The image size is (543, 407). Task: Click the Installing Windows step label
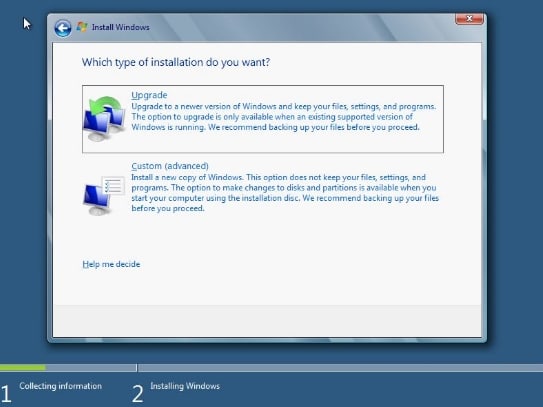click(185, 386)
